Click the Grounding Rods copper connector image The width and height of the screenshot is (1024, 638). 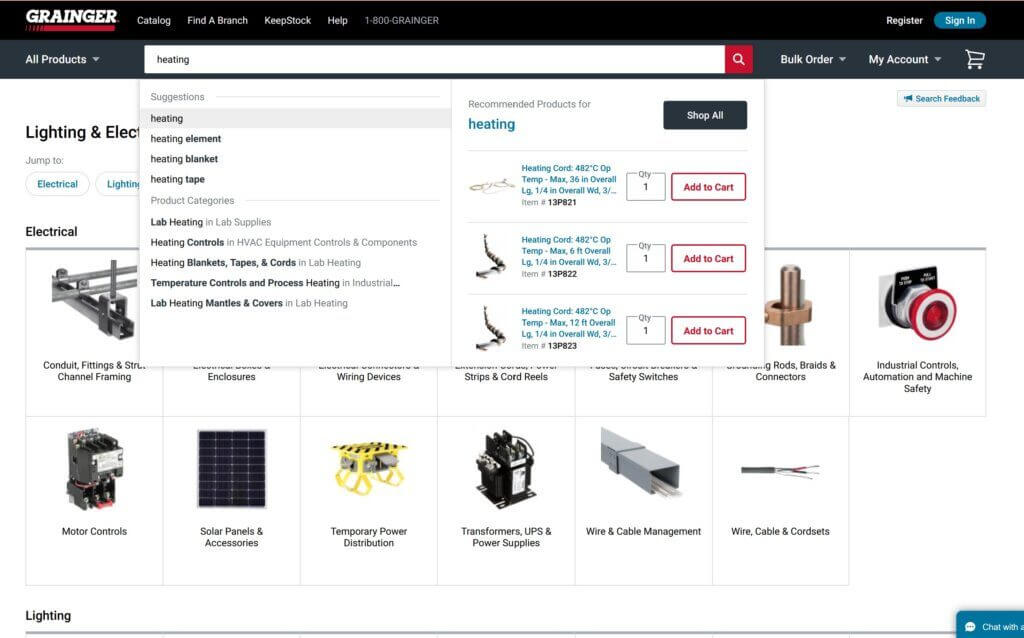(788, 306)
